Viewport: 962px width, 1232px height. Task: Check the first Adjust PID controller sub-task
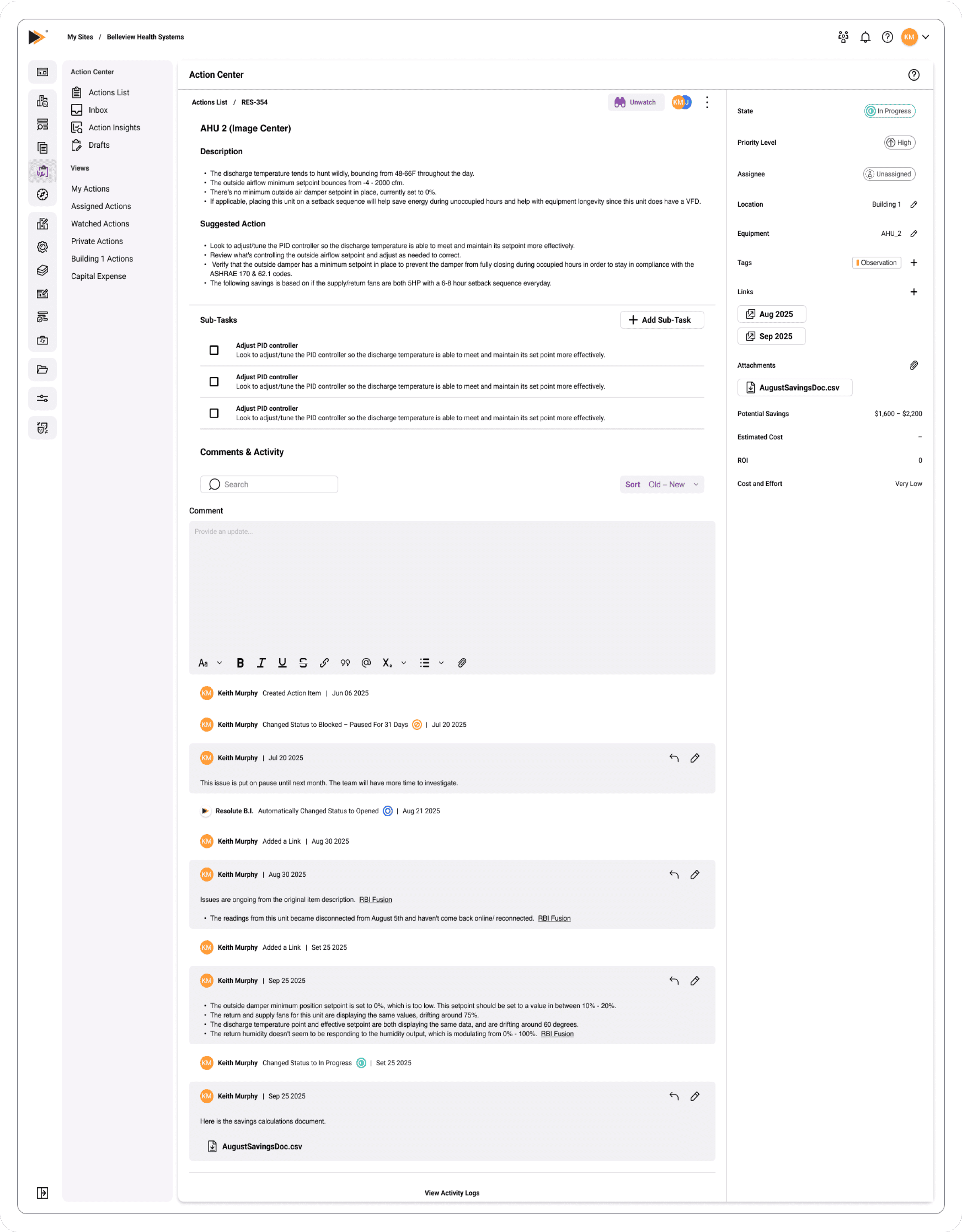coord(214,350)
